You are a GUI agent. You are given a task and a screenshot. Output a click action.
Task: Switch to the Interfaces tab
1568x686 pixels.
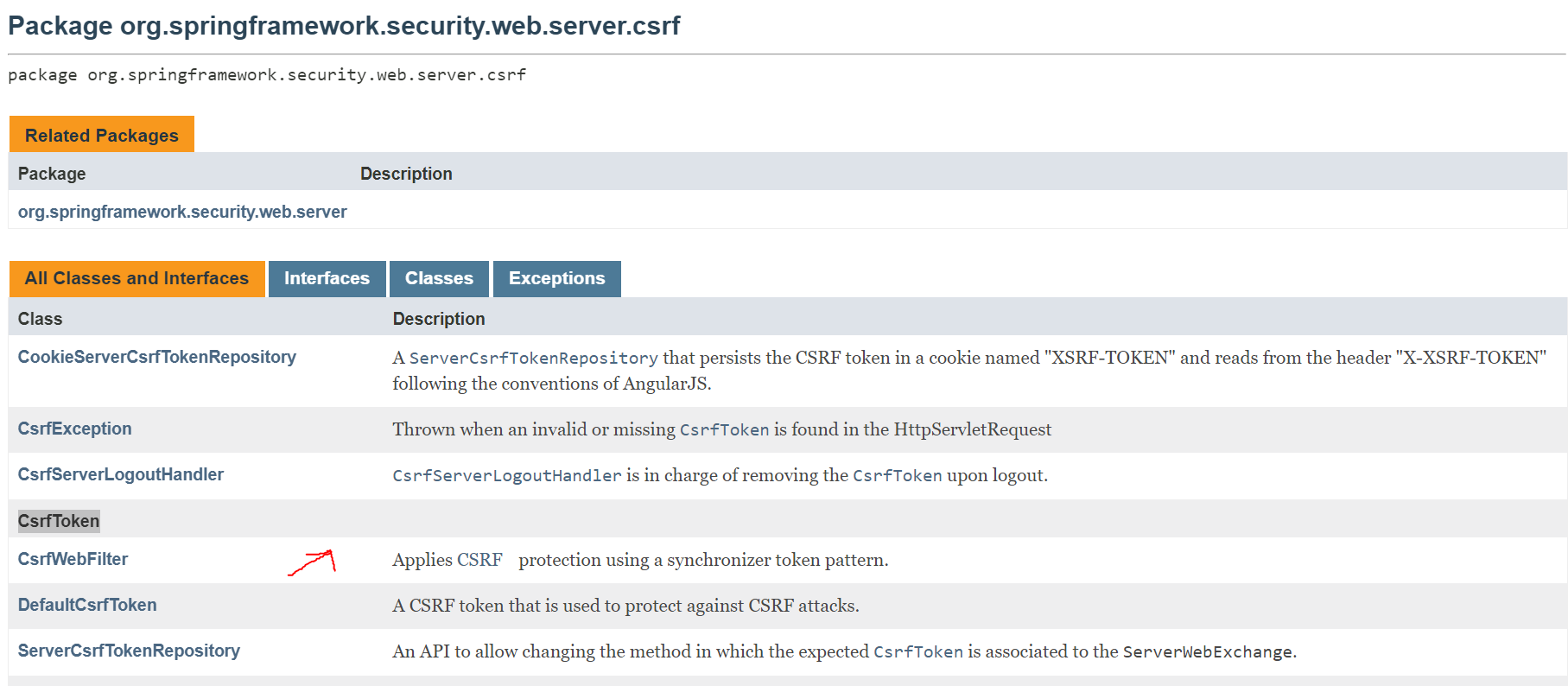click(327, 278)
